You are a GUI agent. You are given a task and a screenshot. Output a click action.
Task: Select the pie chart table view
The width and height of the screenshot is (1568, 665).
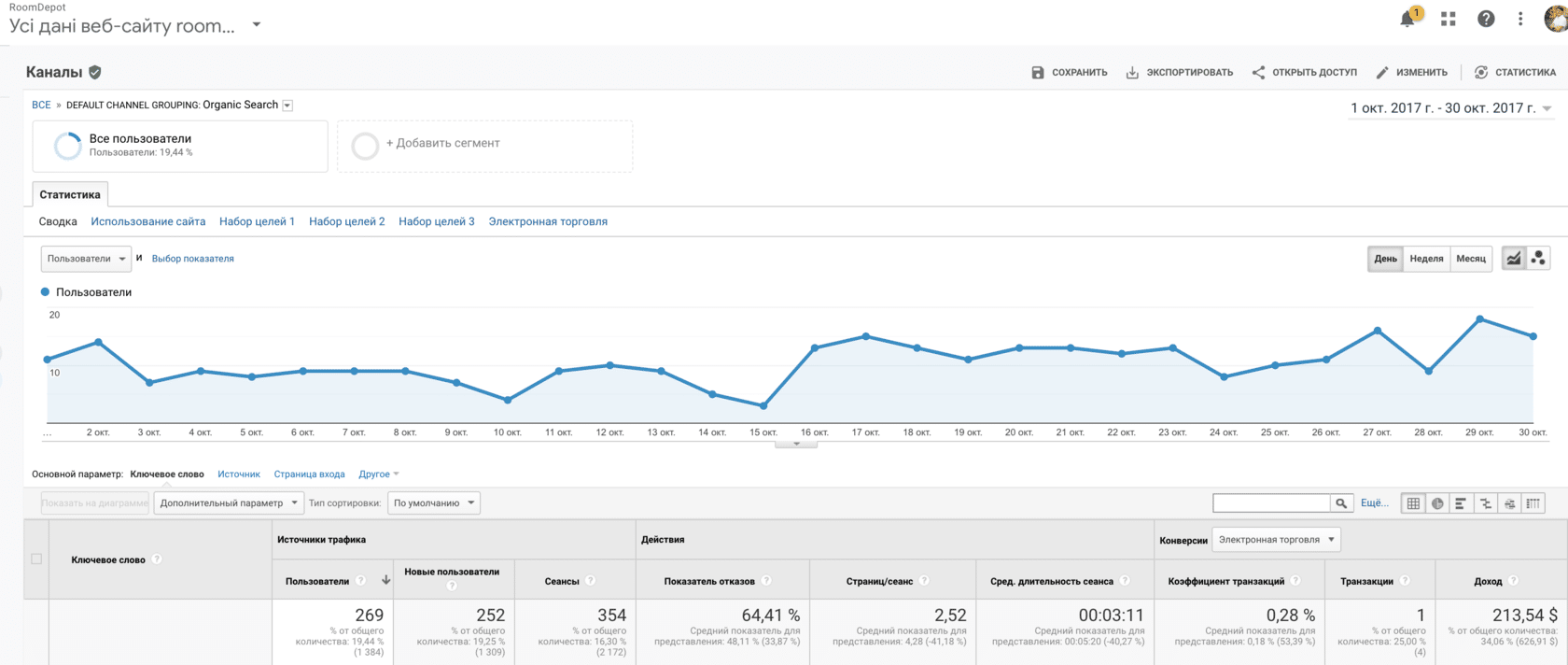click(x=1437, y=503)
